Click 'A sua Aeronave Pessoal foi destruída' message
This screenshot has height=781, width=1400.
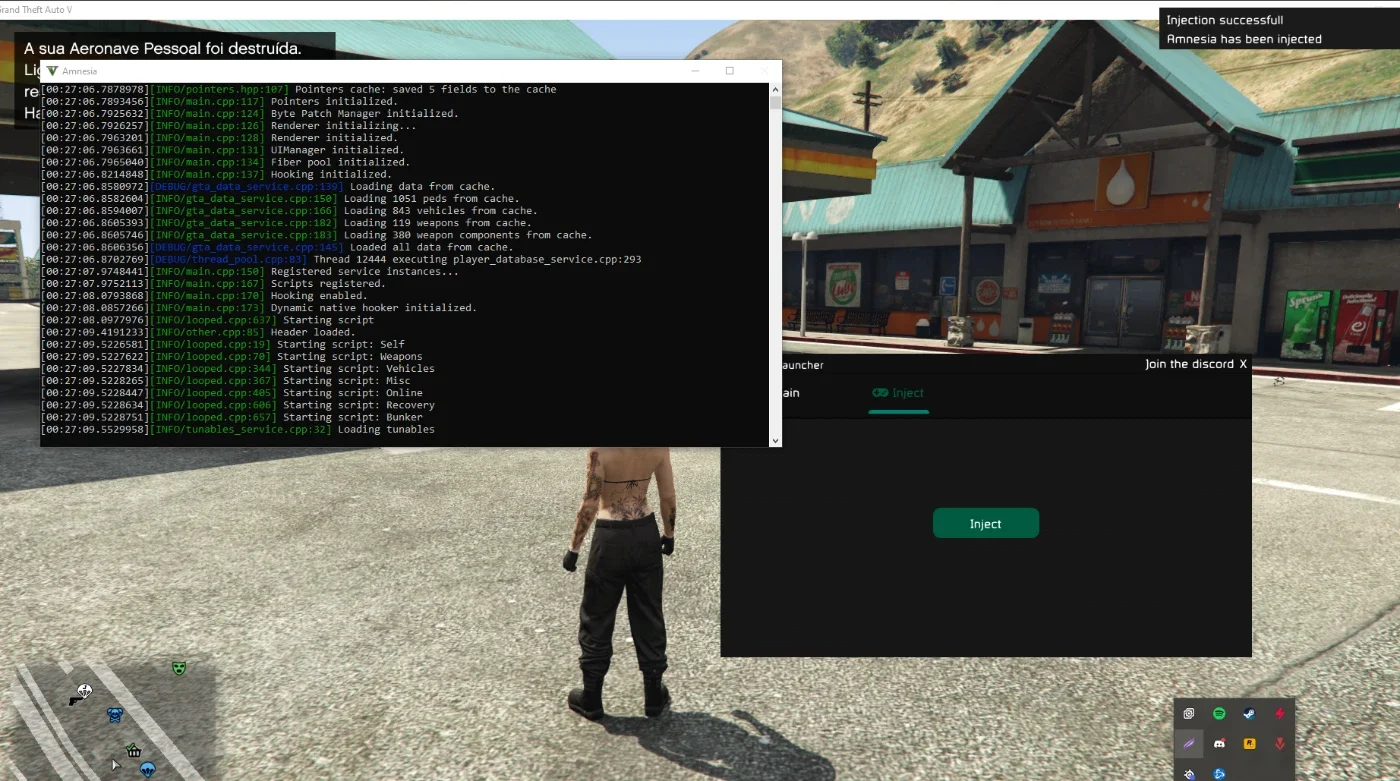pos(162,48)
